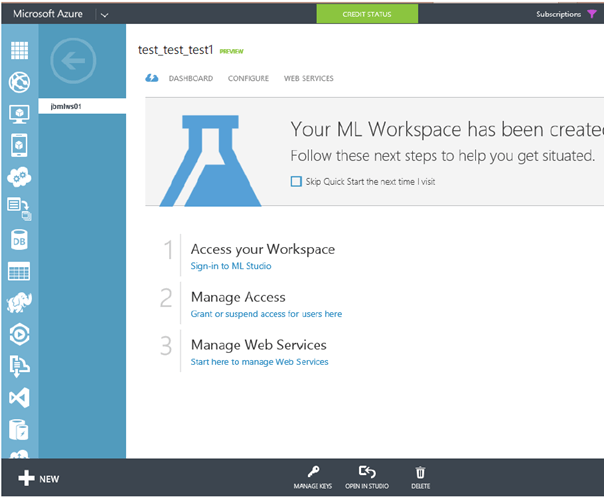
Task: Select the jbmlws01 workspace item
Action: [x=82, y=106]
